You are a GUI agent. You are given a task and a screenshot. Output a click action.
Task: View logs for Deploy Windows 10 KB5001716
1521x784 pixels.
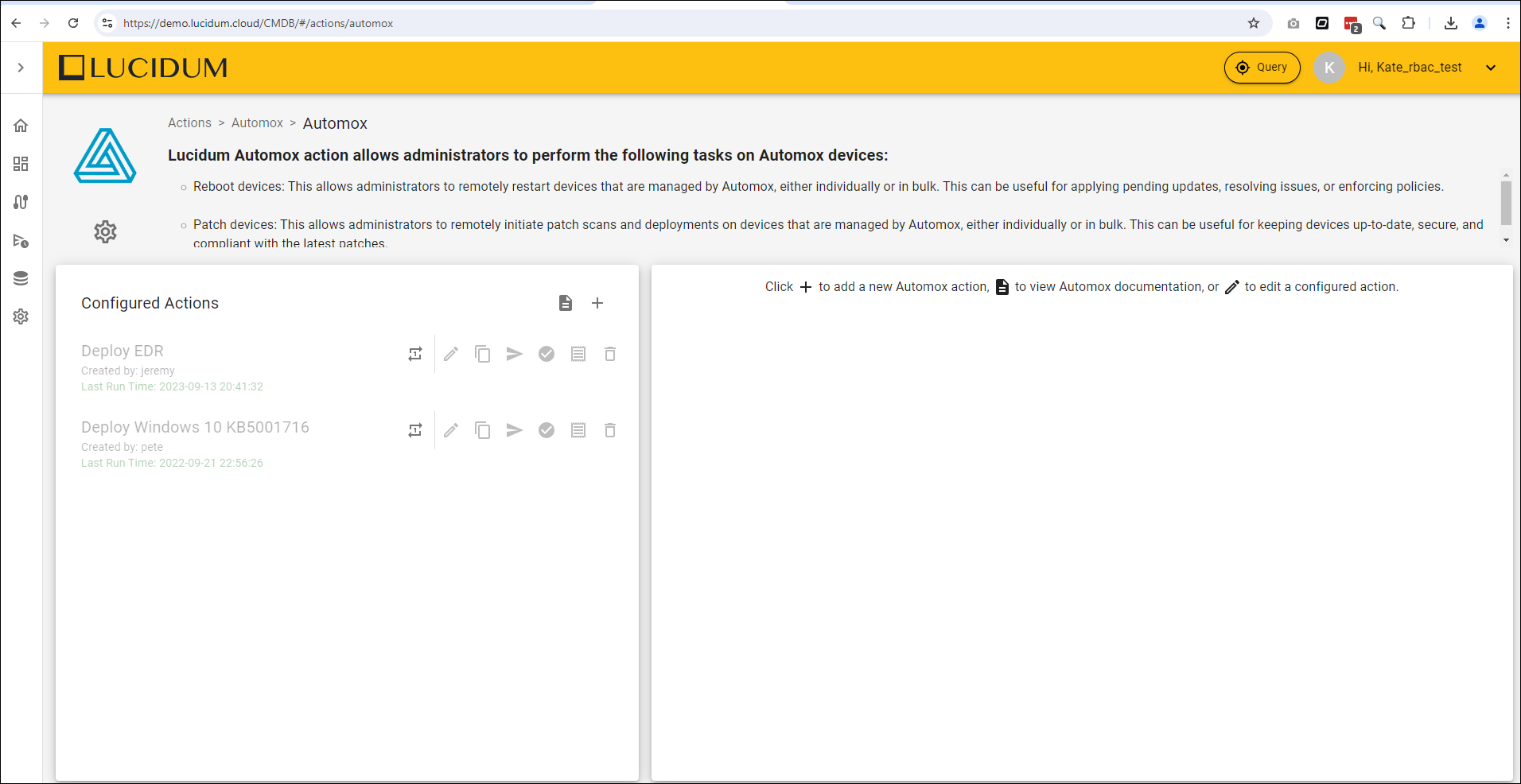coord(578,430)
